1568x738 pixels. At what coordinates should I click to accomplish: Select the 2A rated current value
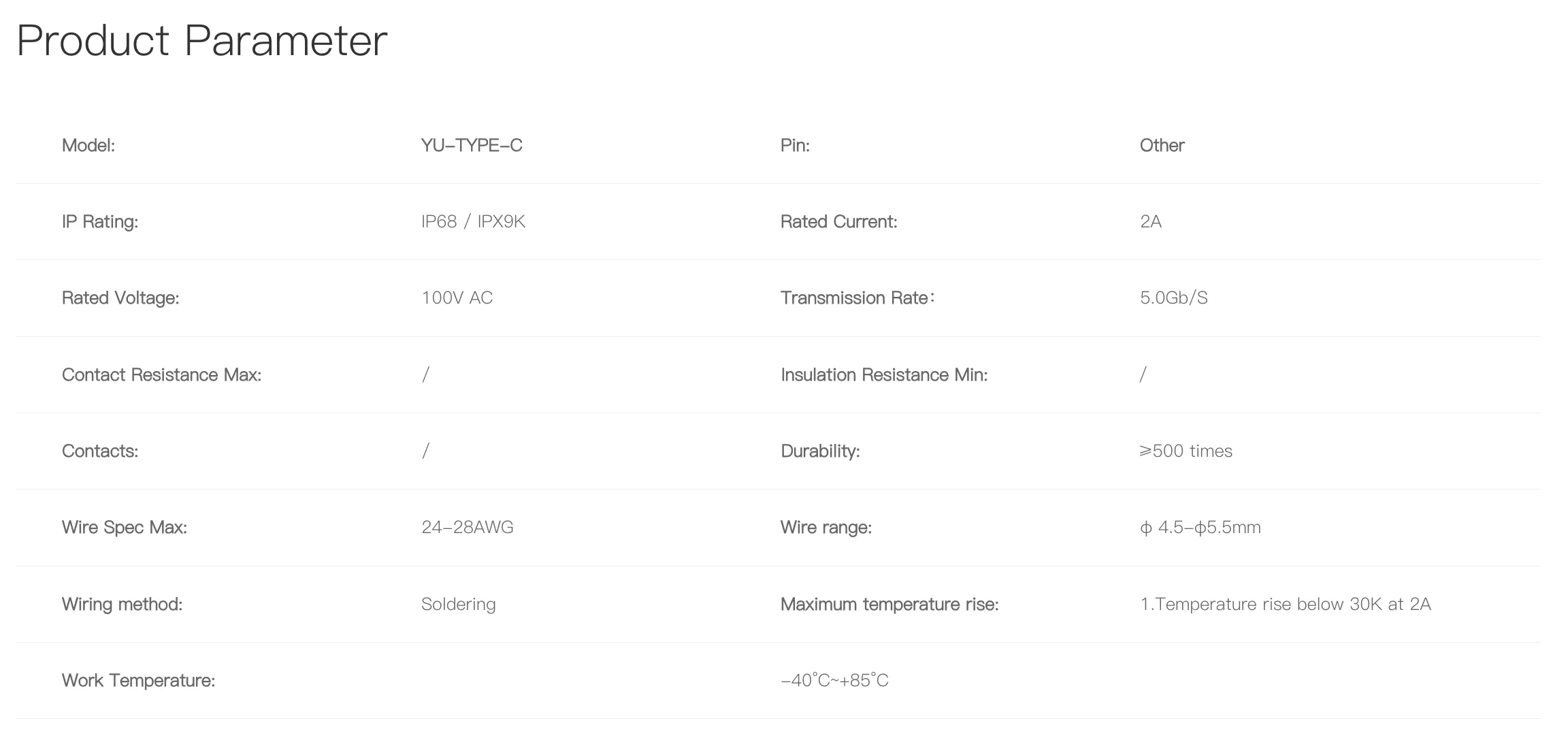point(1151,221)
